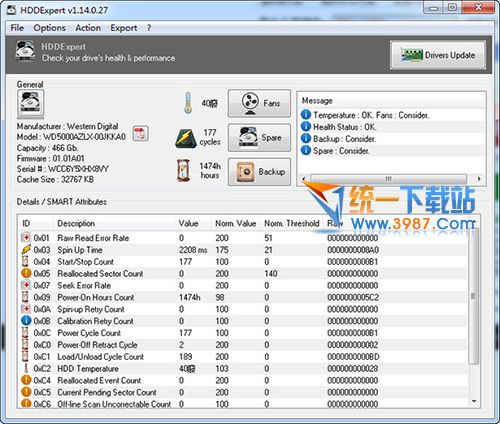Click warning icon for Reallocated Sector Count
The width and height of the screenshot is (500, 424).
pyautogui.click(x=26, y=273)
